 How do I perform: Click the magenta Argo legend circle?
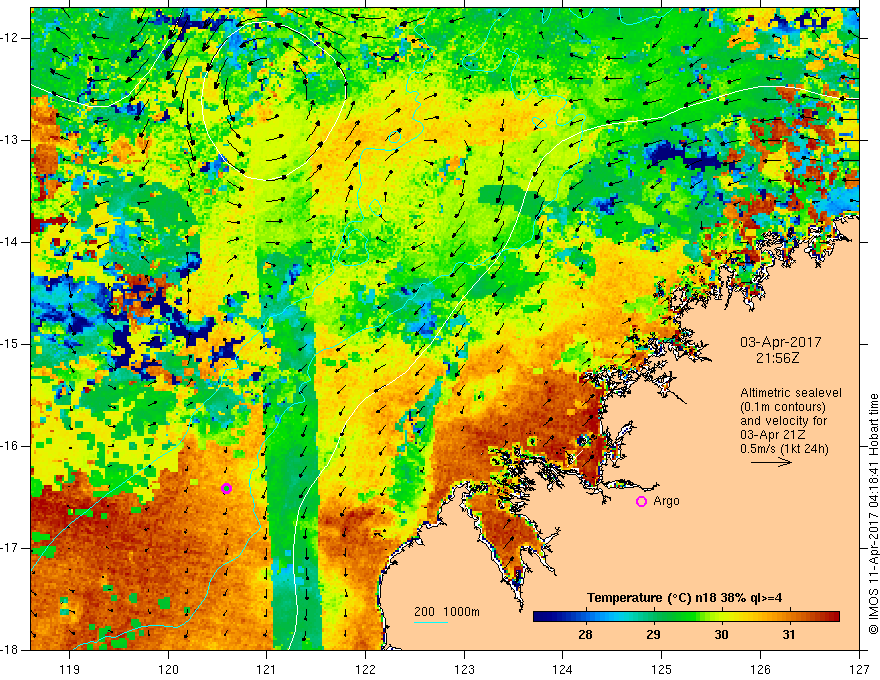pyautogui.click(x=641, y=502)
